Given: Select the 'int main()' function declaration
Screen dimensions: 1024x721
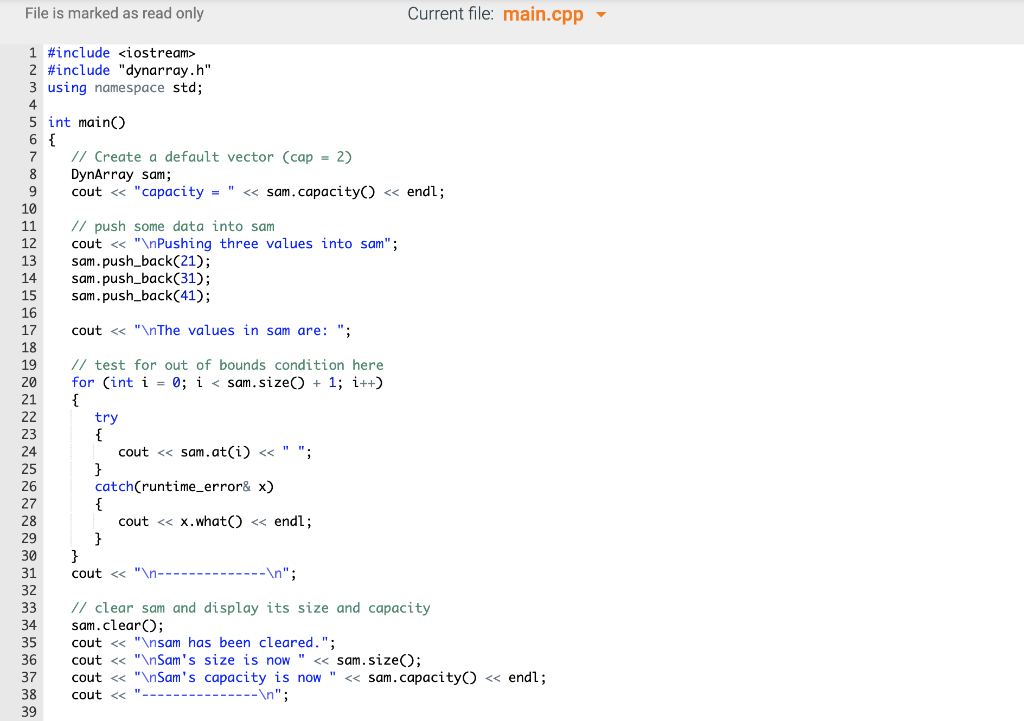Looking at the screenshot, I should 80,121.
